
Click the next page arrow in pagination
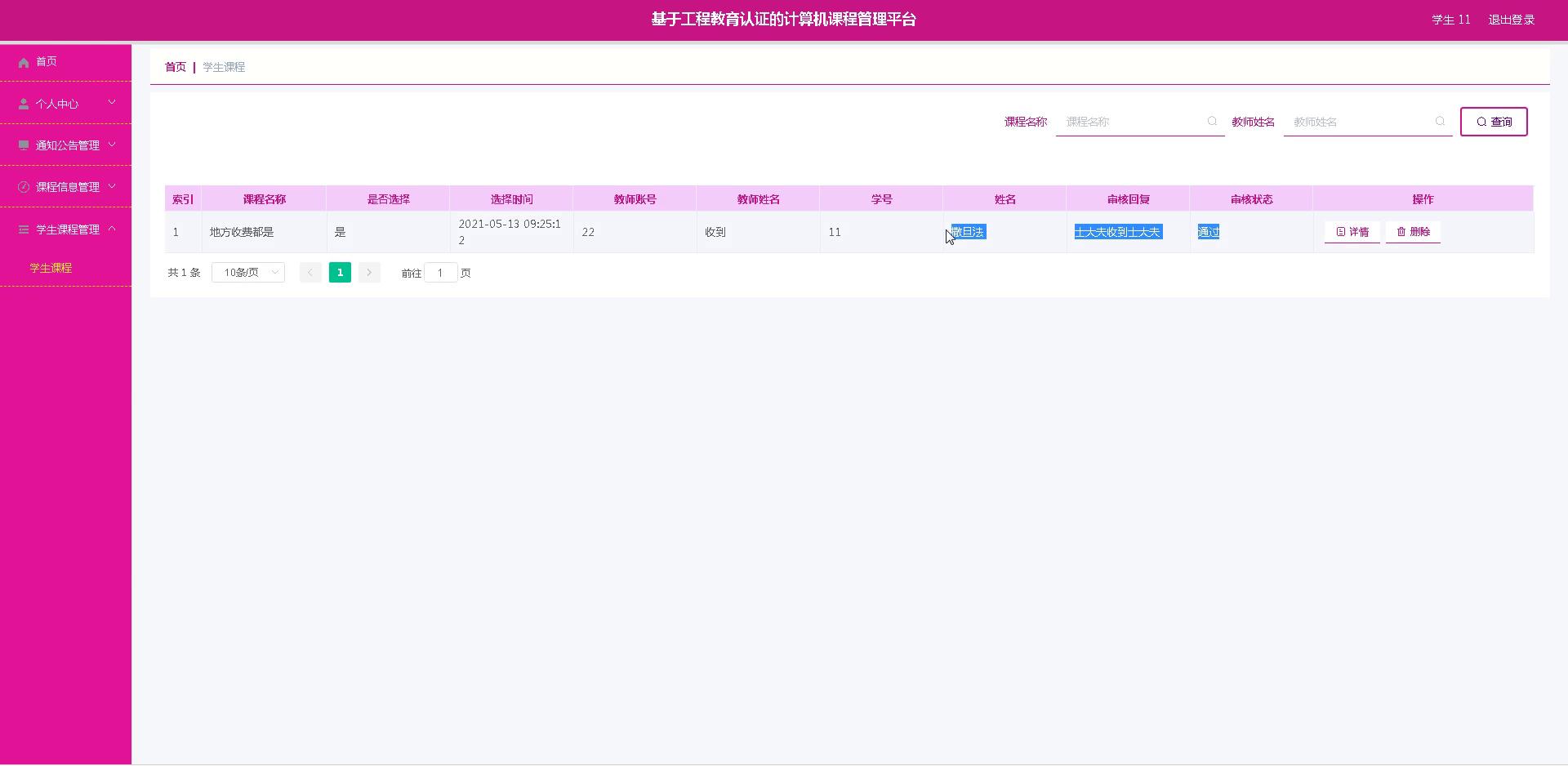(x=369, y=272)
